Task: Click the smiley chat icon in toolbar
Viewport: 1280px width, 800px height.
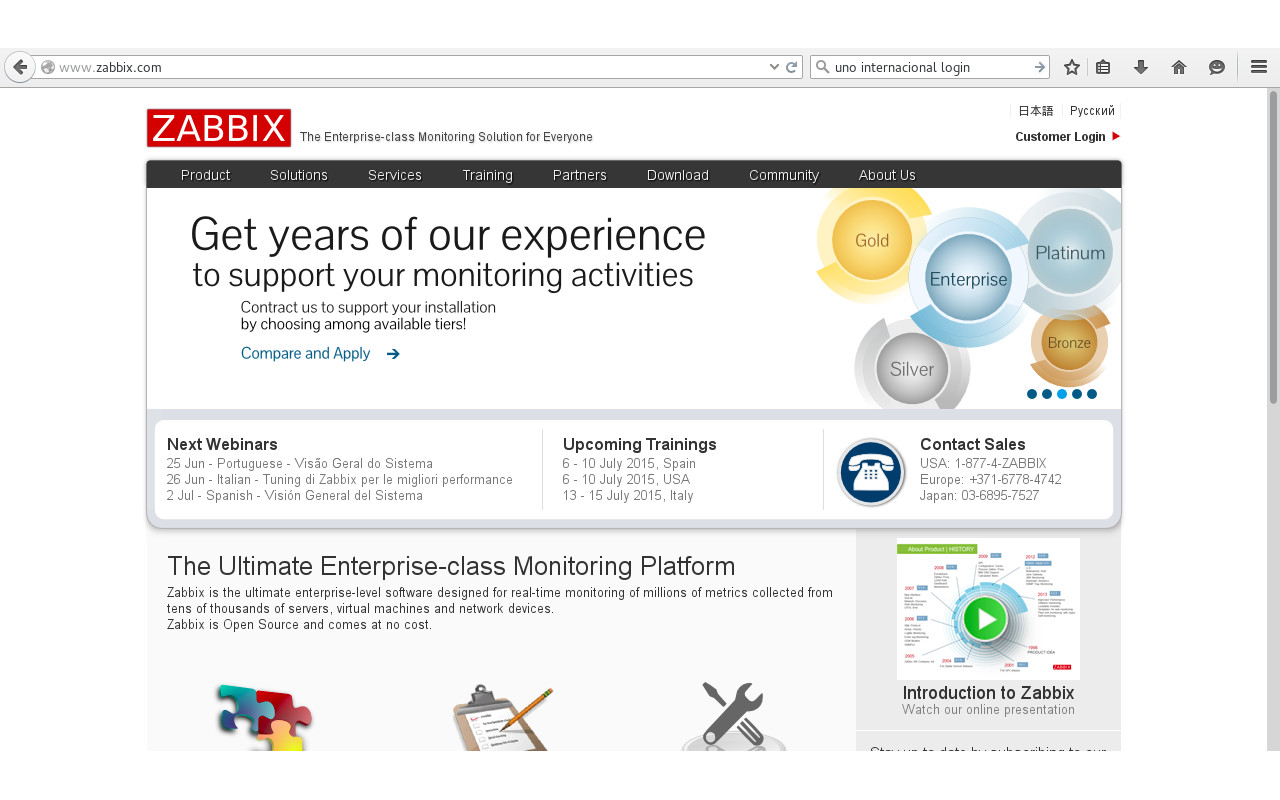Action: tap(1217, 67)
